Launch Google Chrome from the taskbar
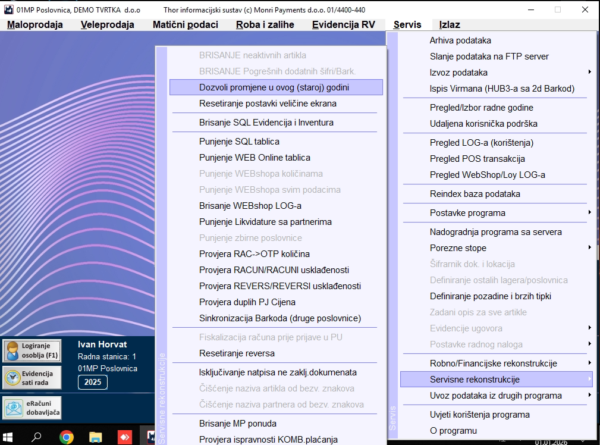This screenshot has height=445, width=600. click(66, 437)
